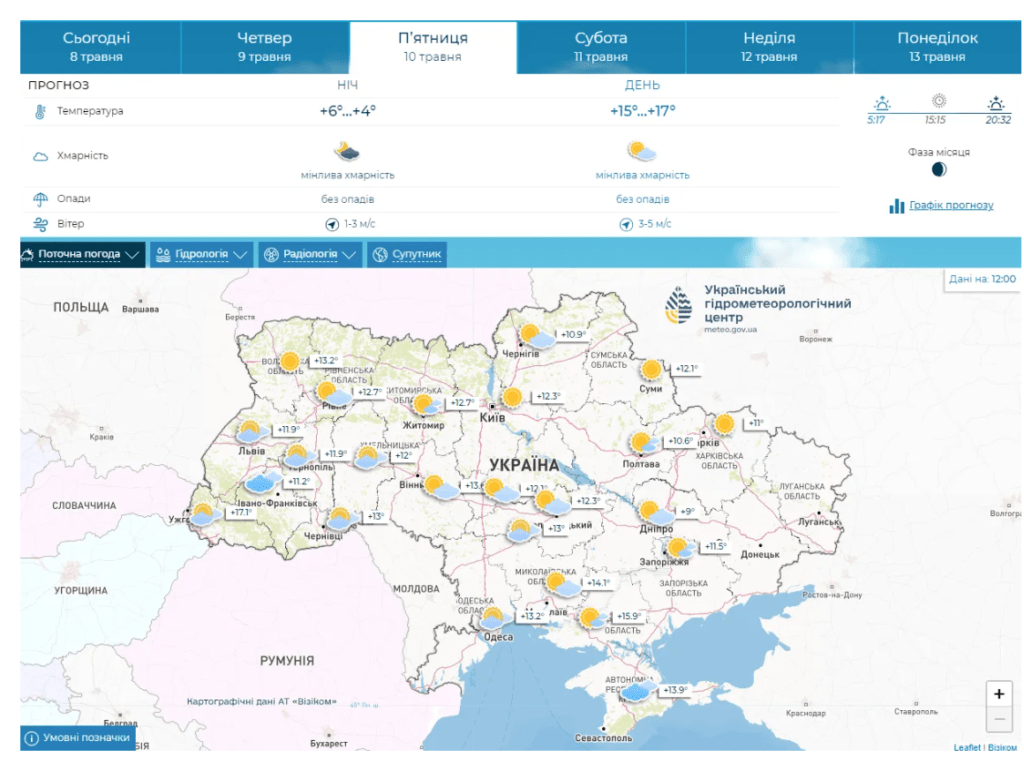Click the day wind direction arrow icon

click(626, 225)
